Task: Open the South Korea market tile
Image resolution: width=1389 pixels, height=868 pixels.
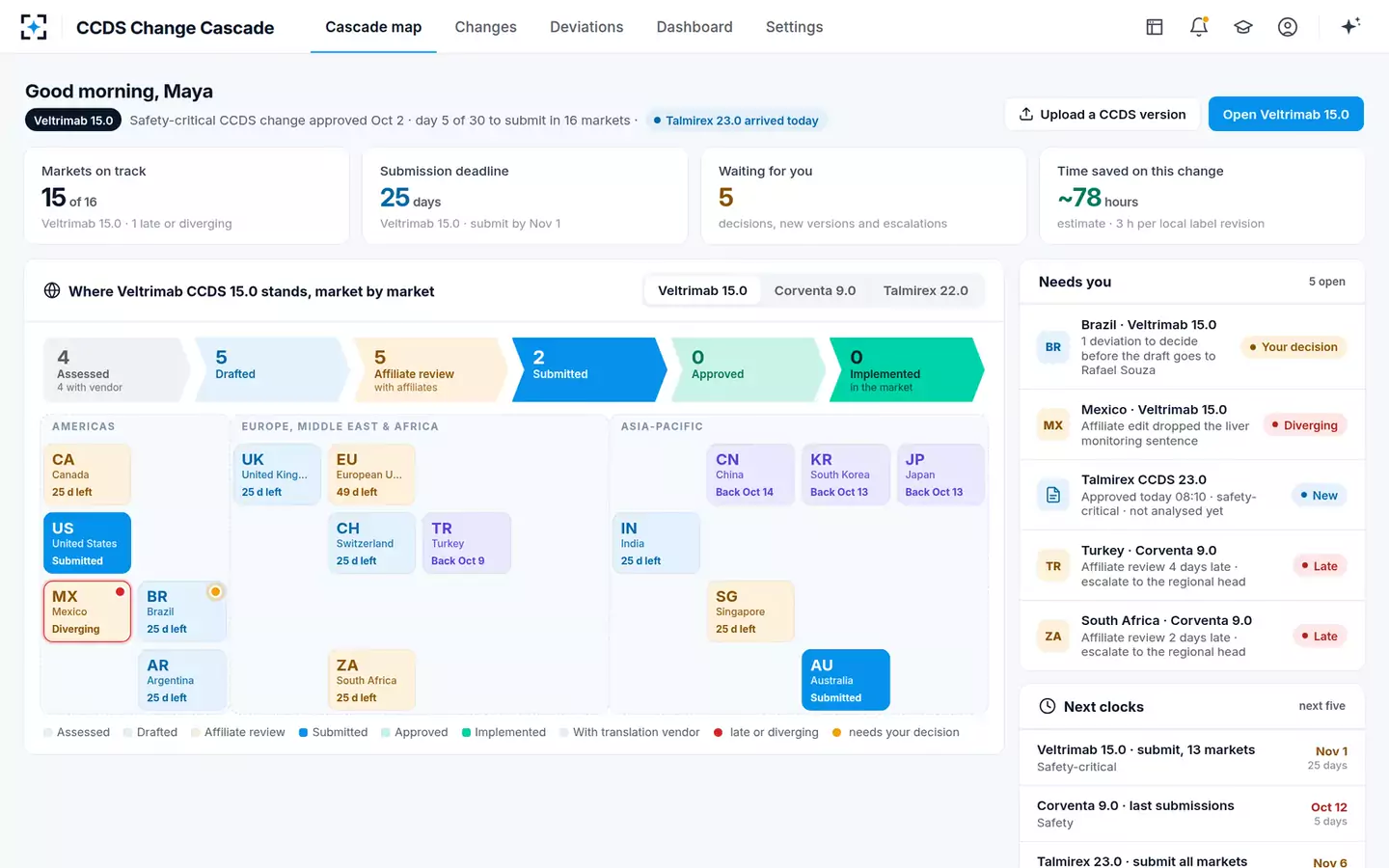Action: pos(846,475)
